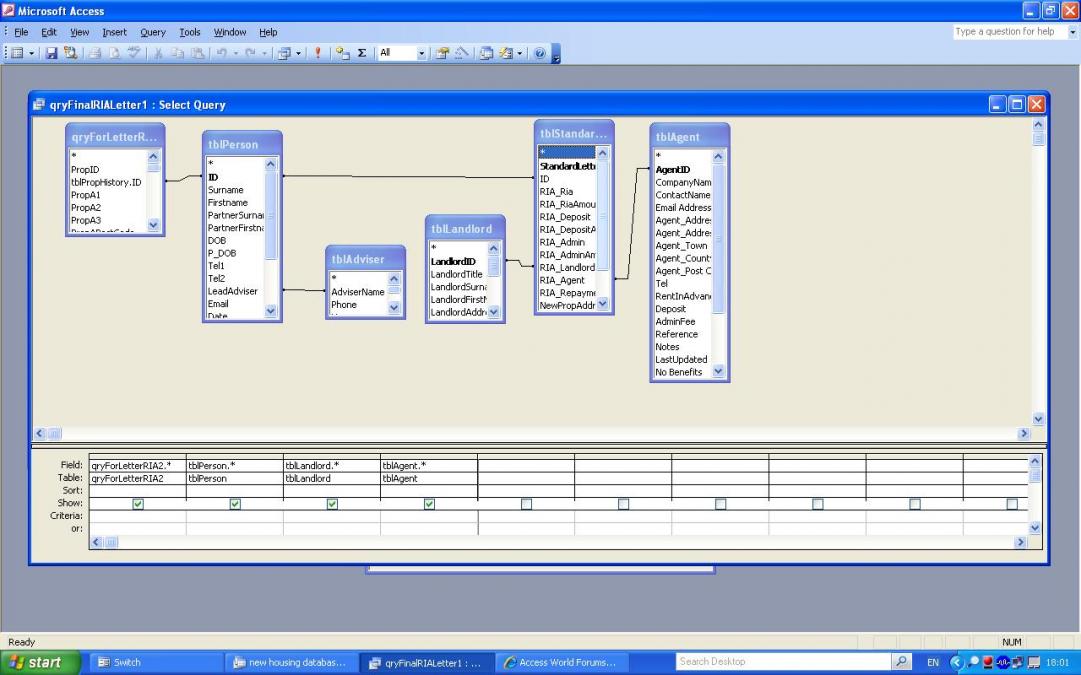This screenshot has width=1081, height=675.
Task: Click the 'Type a question for help' box
Action: point(1010,32)
